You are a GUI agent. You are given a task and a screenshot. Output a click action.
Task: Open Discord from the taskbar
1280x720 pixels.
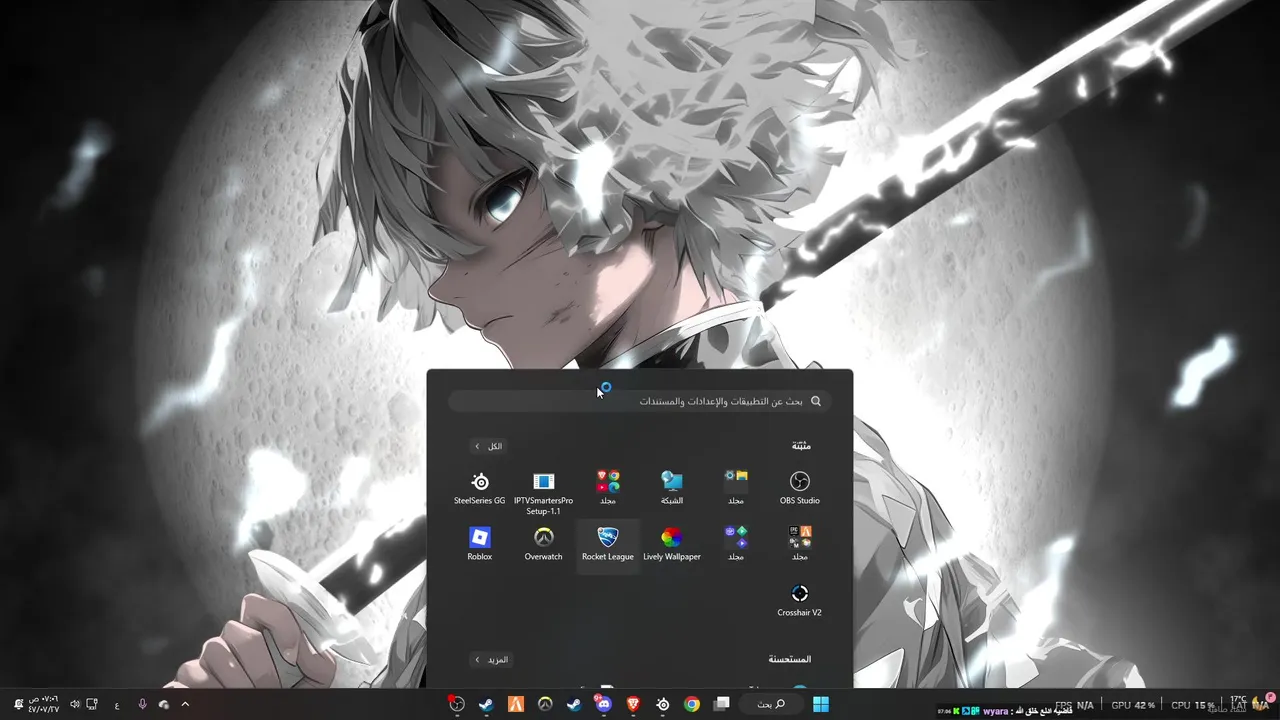pyautogui.click(x=603, y=704)
